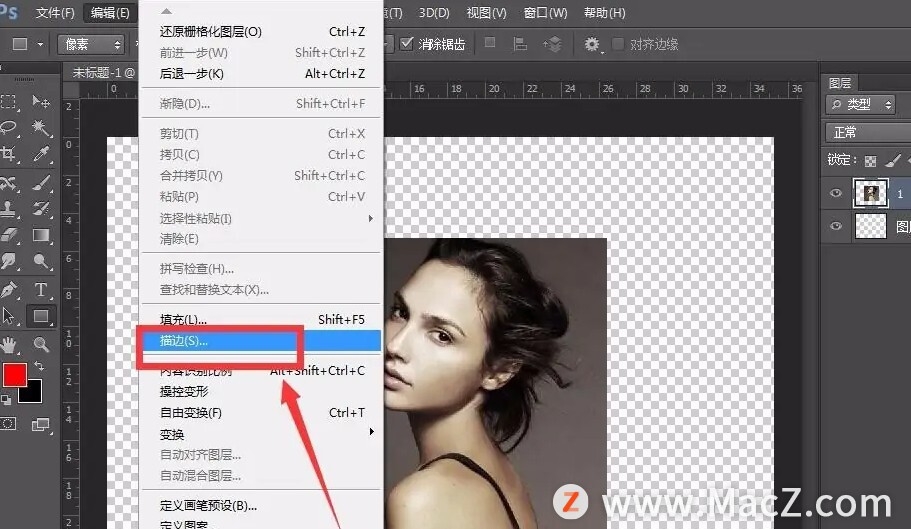Select the Crop tool
Image resolution: width=911 pixels, height=529 pixels.
tap(8, 154)
